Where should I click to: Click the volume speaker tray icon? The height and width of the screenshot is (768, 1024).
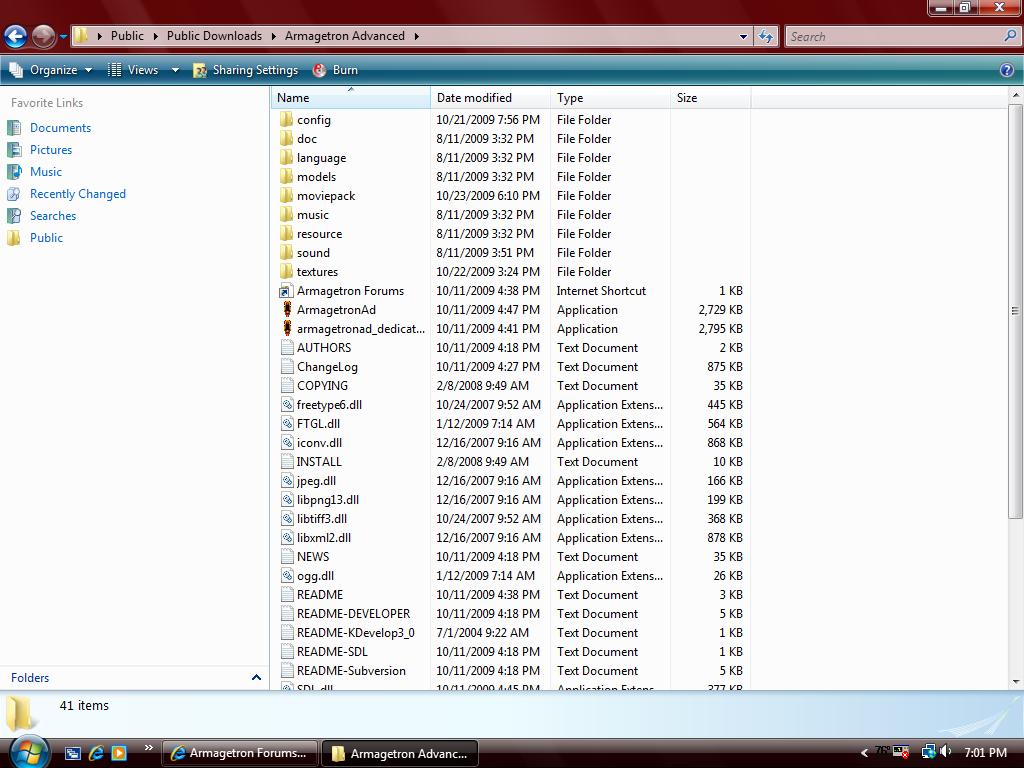(x=946, y=752)
